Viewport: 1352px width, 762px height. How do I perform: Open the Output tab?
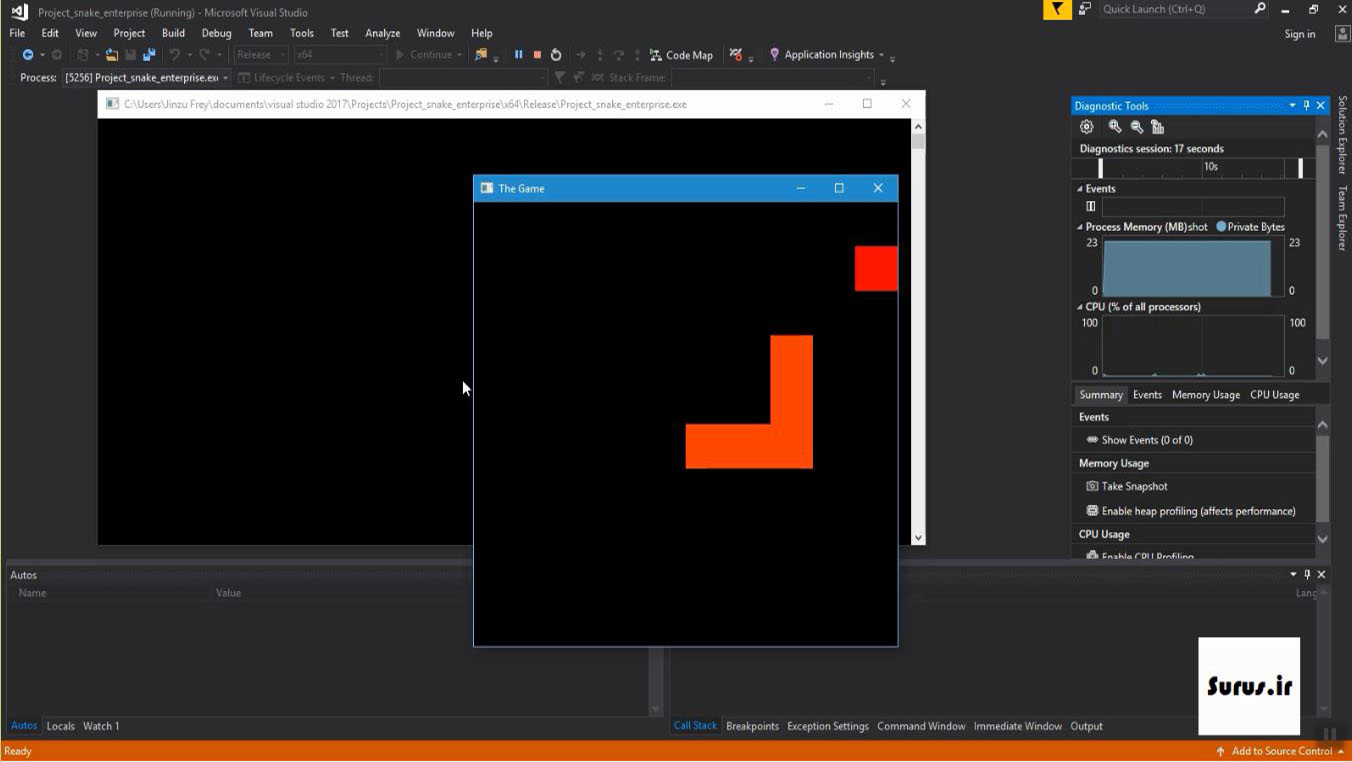click(x=1086, y=726)
